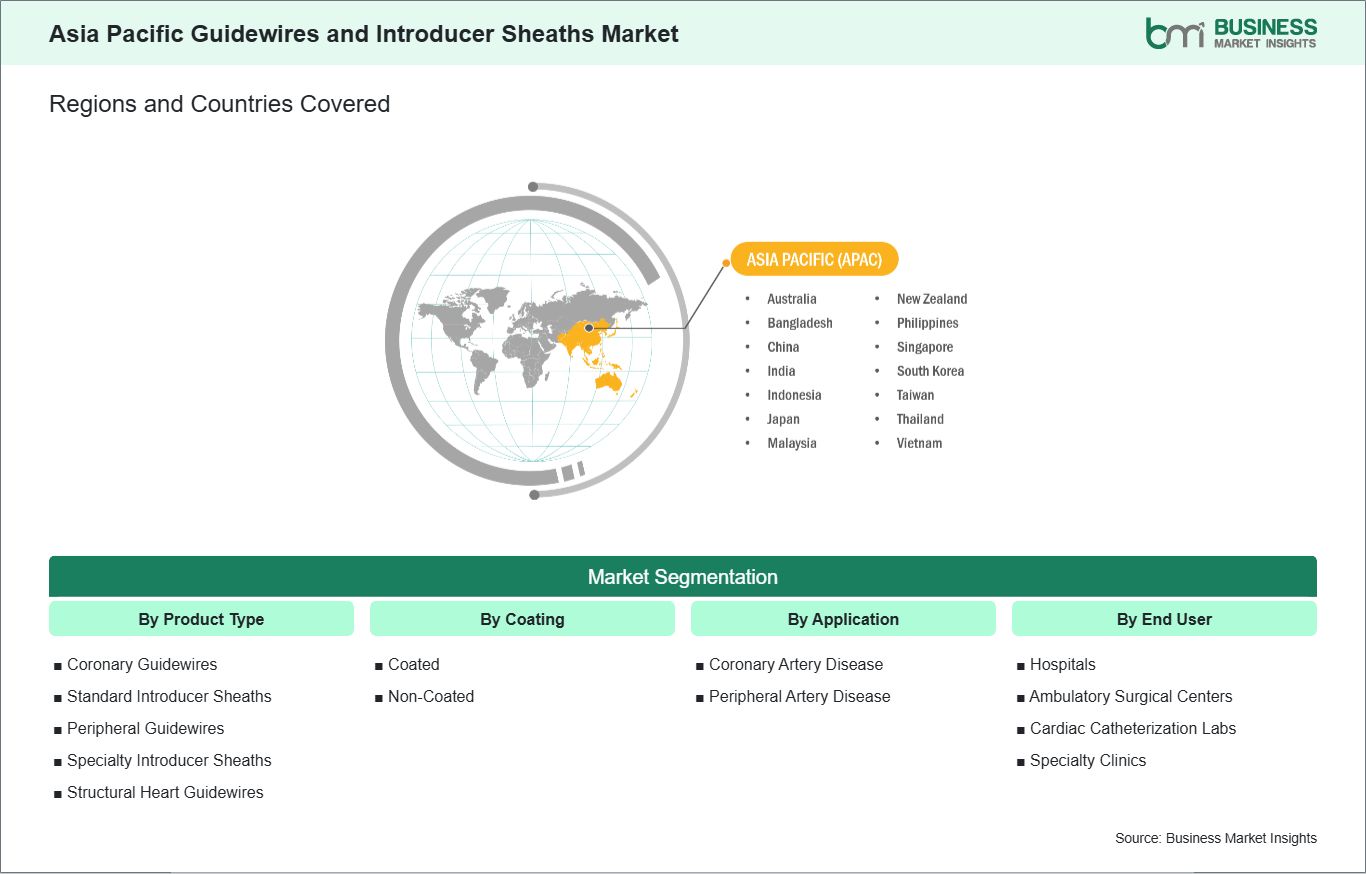
Task: Toggle the Peripheral Artery Disease entry
Action: 799,696
